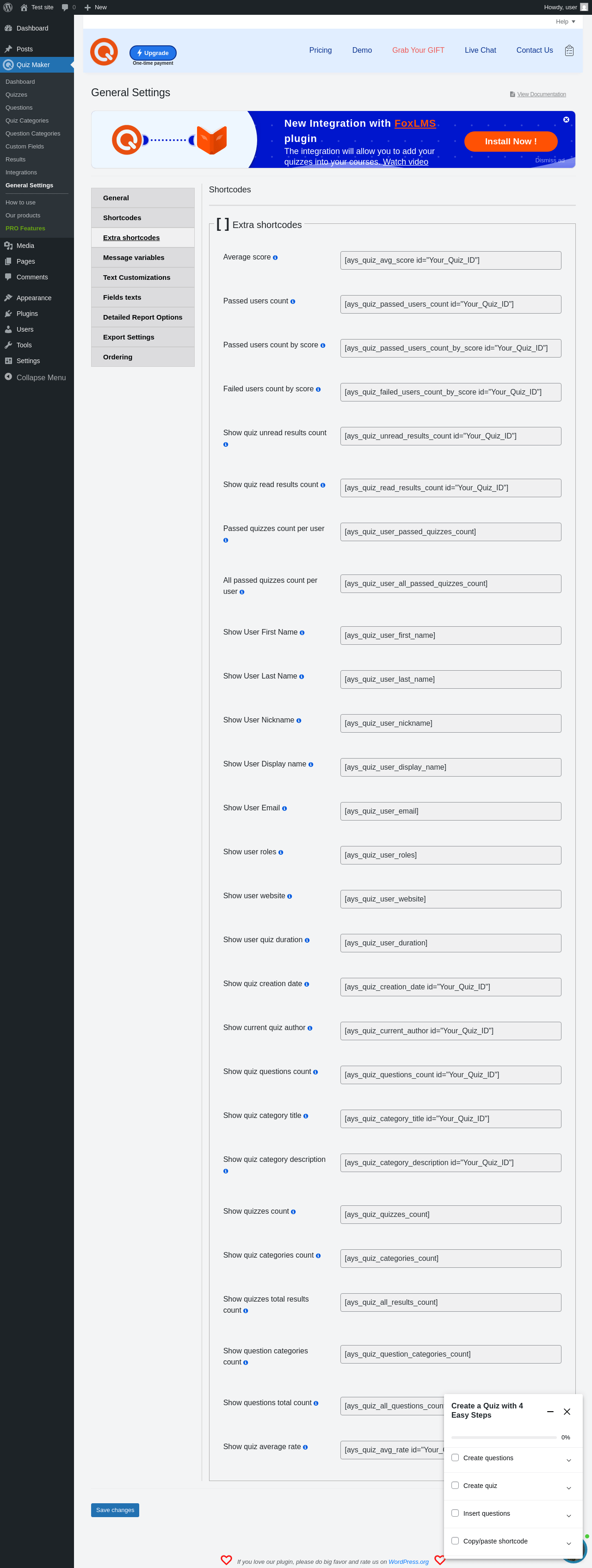Click the Average score shortcode field
This screenshot has height=1568, width=592.
click(450, 260)
